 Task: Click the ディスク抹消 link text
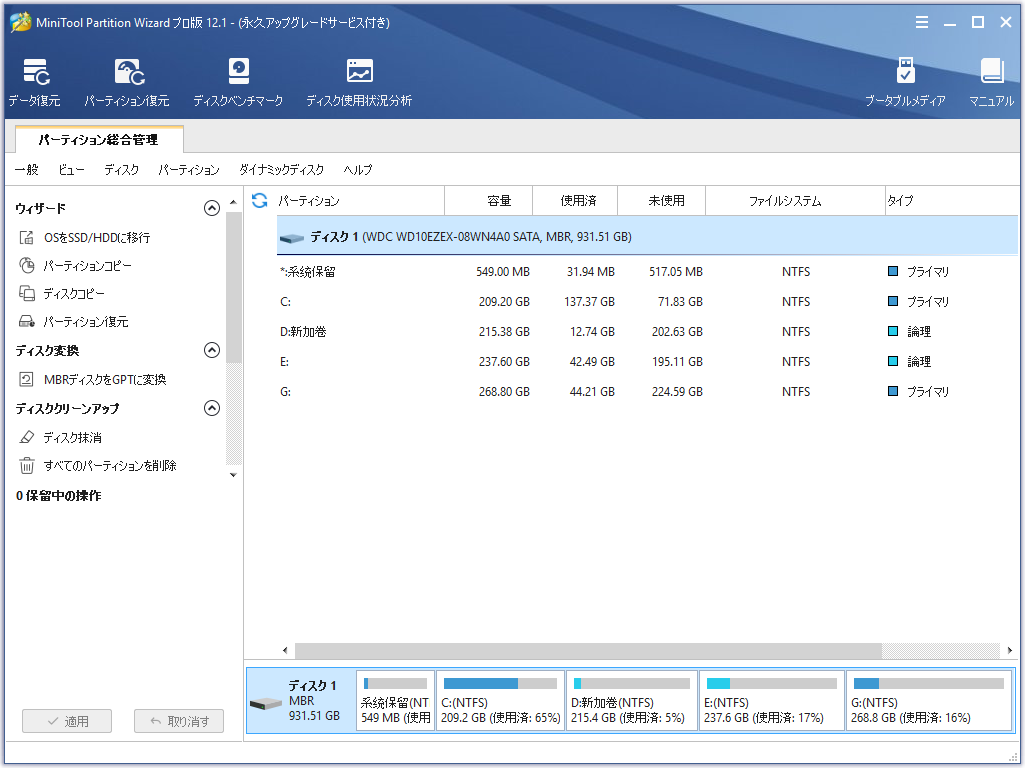[x=73, y=437]
